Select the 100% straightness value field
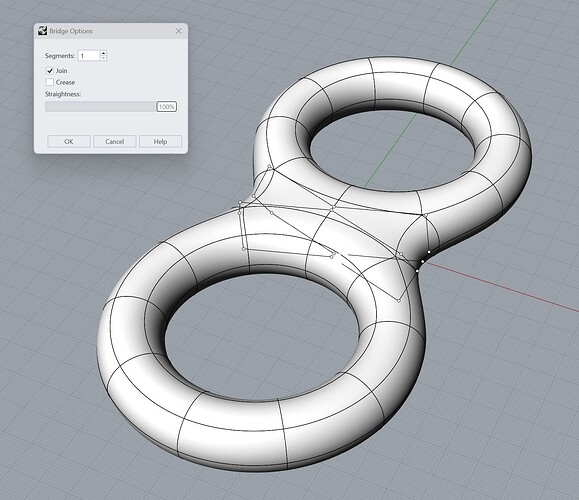The height and width of the screenshot is (500, 579). (167, 107)
